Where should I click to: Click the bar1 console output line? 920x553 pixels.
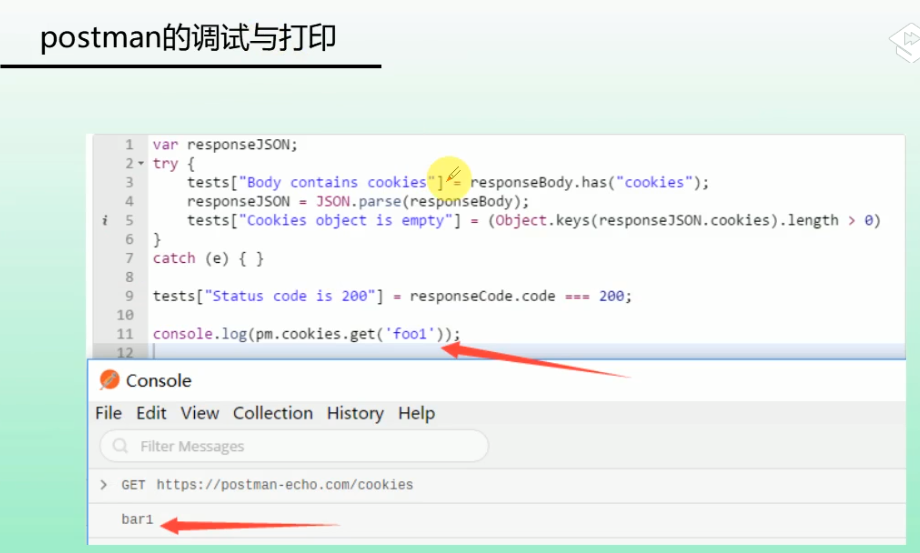137,519
